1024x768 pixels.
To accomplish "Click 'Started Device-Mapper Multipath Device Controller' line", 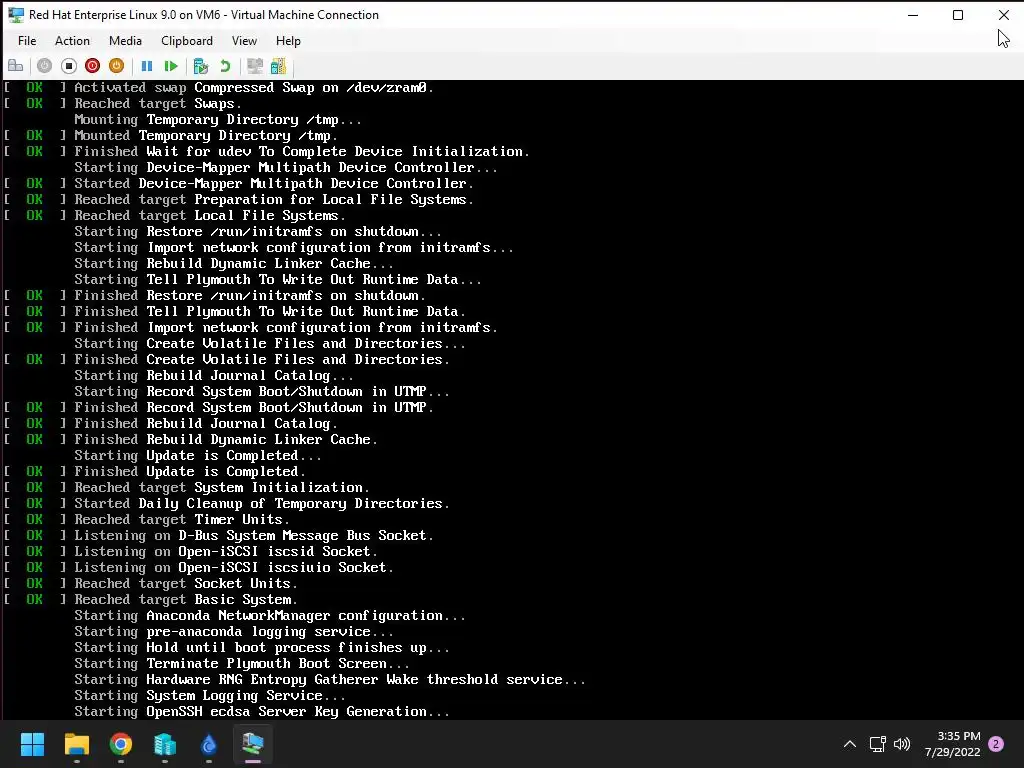I will [x=274, y=184].
